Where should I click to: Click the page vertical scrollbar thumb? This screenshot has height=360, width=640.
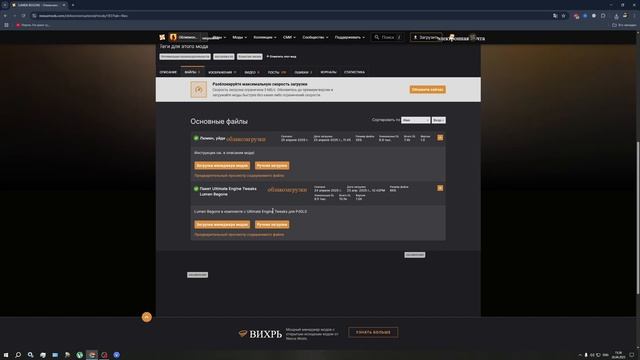click(638, 217)
